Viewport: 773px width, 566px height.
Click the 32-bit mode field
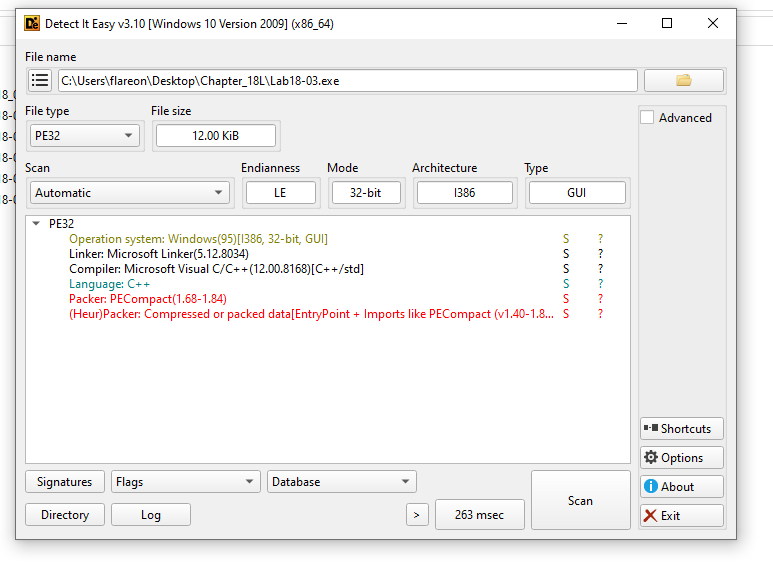click(366, 193)
